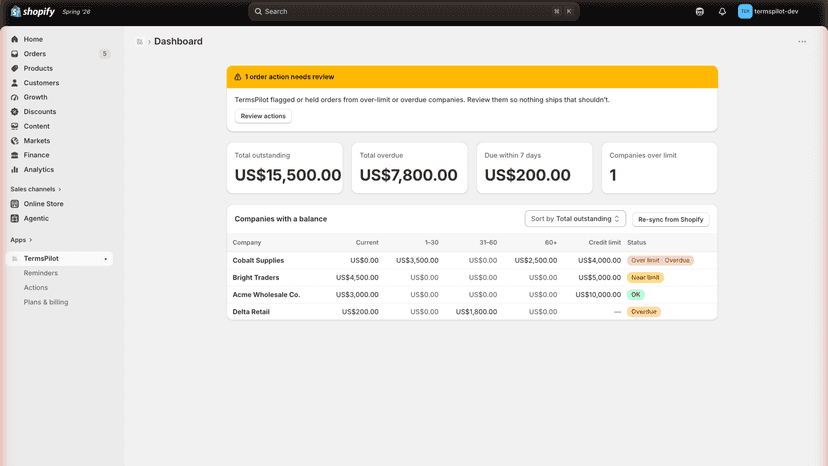Screen dimensions: 828x466
Task: Click Re-sync from Shopify button
Action: point(671,219)
